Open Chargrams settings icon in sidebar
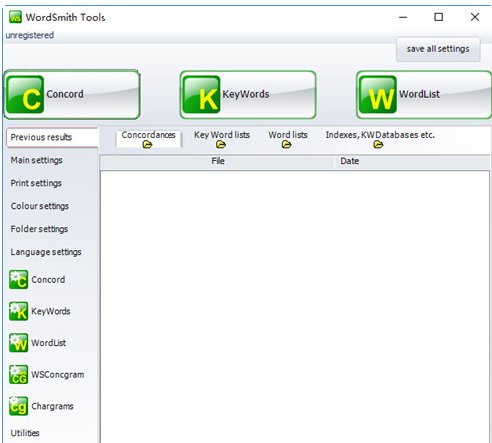The image size is (492, 443). (x=18, y=406)
